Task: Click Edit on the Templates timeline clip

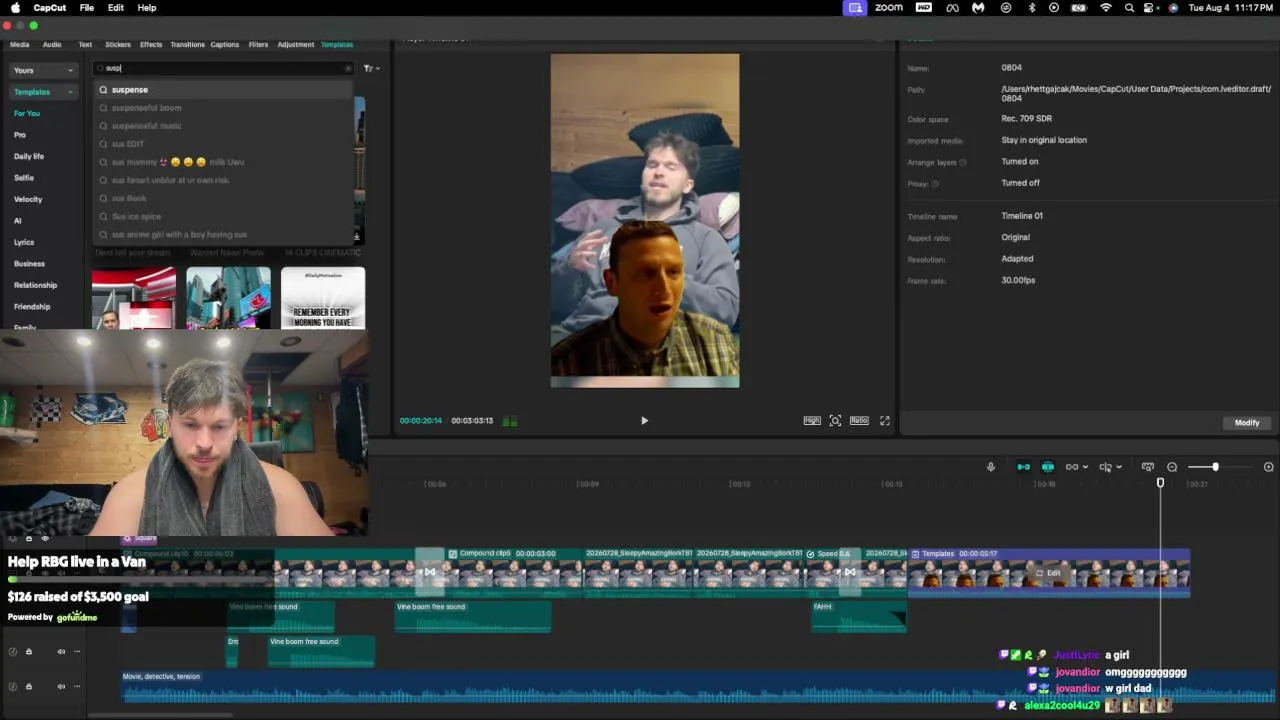Action: (x=1049, y=573)
